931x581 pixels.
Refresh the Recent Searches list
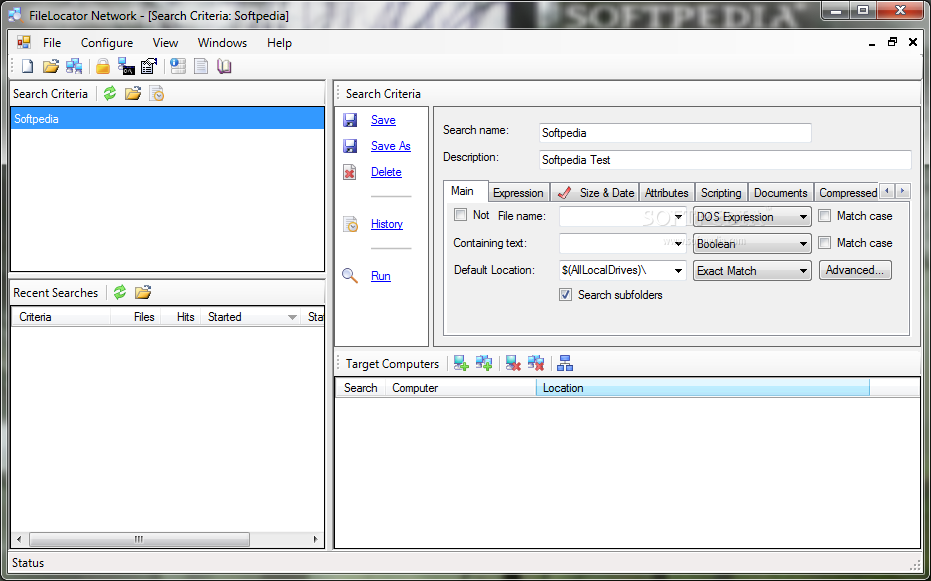120,292
